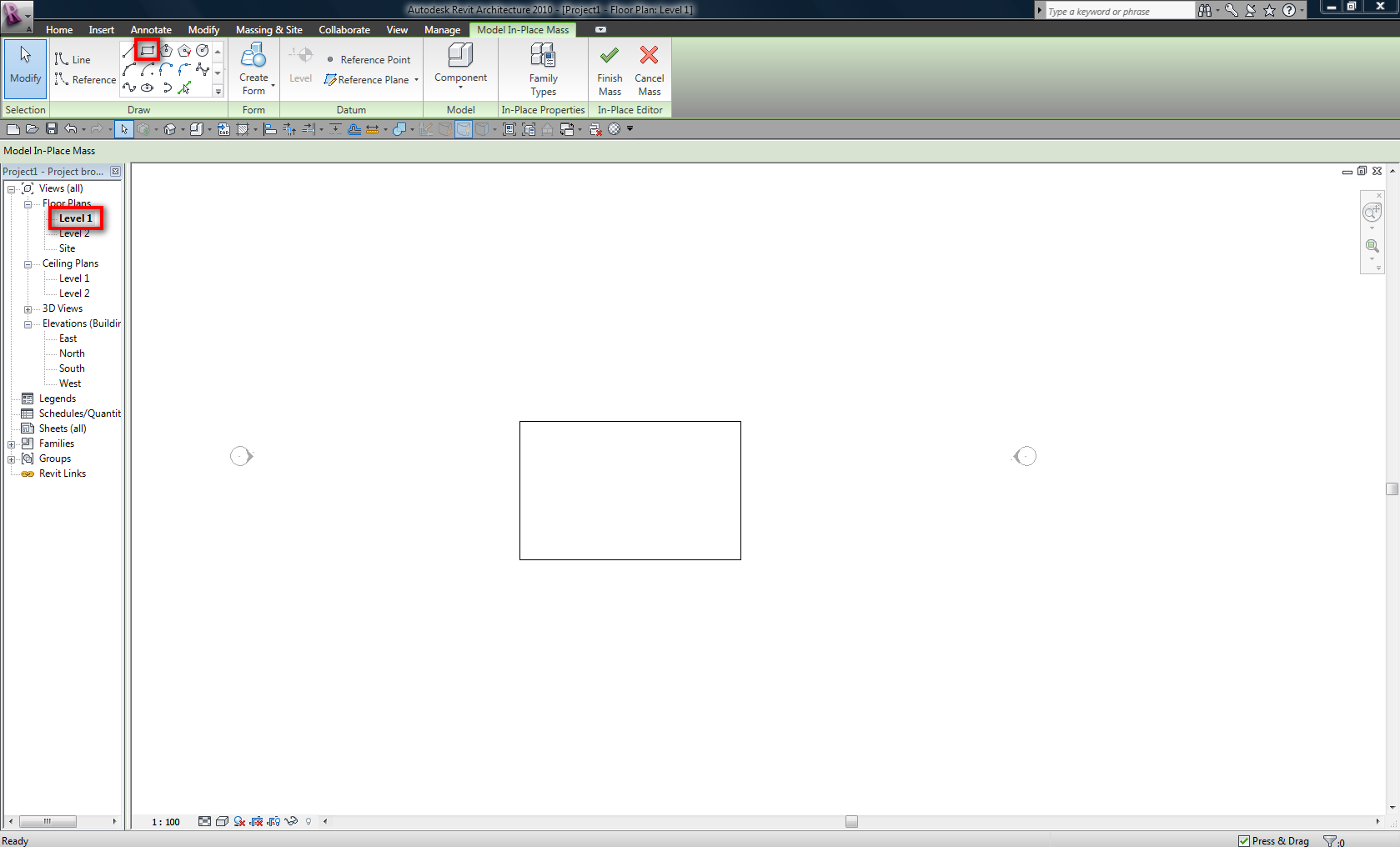Open the Manage ribbon tab
The width and height of the screenshot is (1400, 847).
coord(442,30)
